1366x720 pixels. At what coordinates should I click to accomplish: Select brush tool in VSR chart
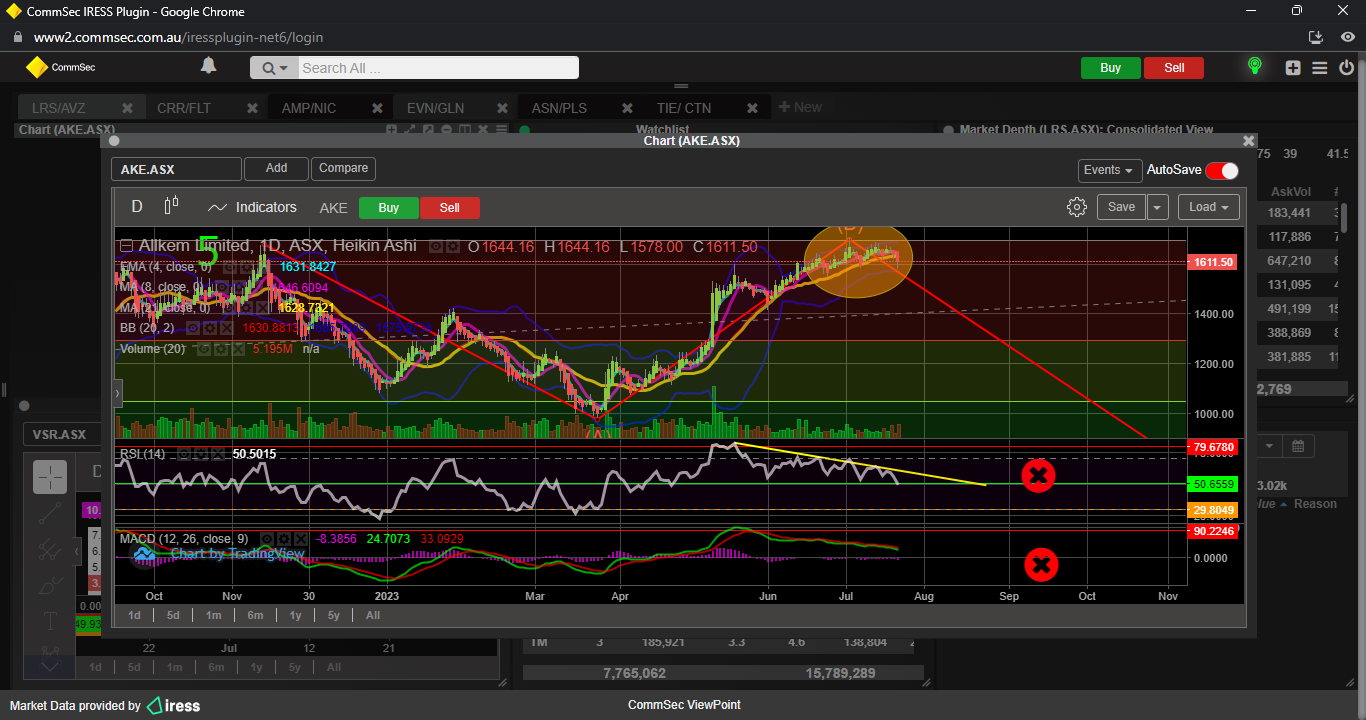pyautogui.click(x=50, y=586)
